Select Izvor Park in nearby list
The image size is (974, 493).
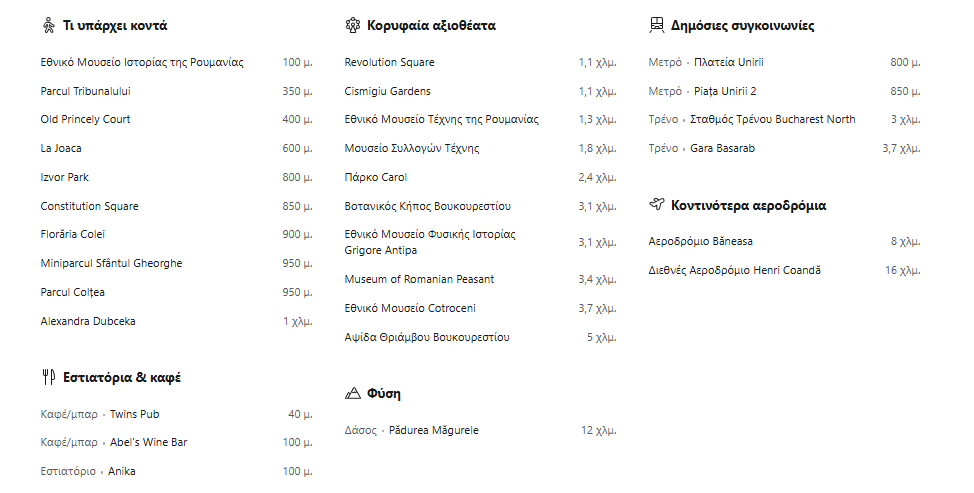(65, 177)
